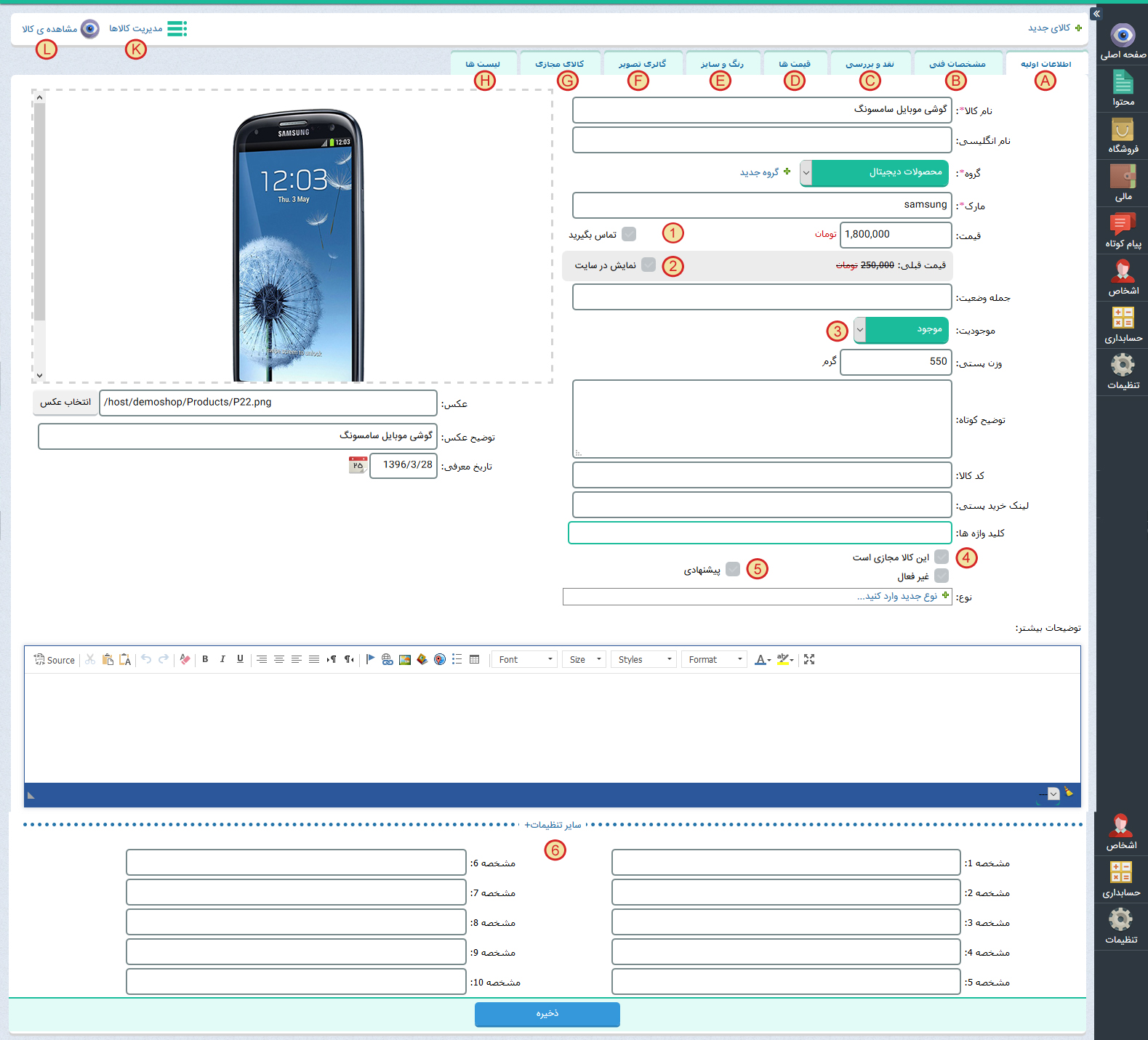This screenshot has height=1040, width=1148.
Task: Toggle the پیشنهادی checkbox
Action: 733,569
